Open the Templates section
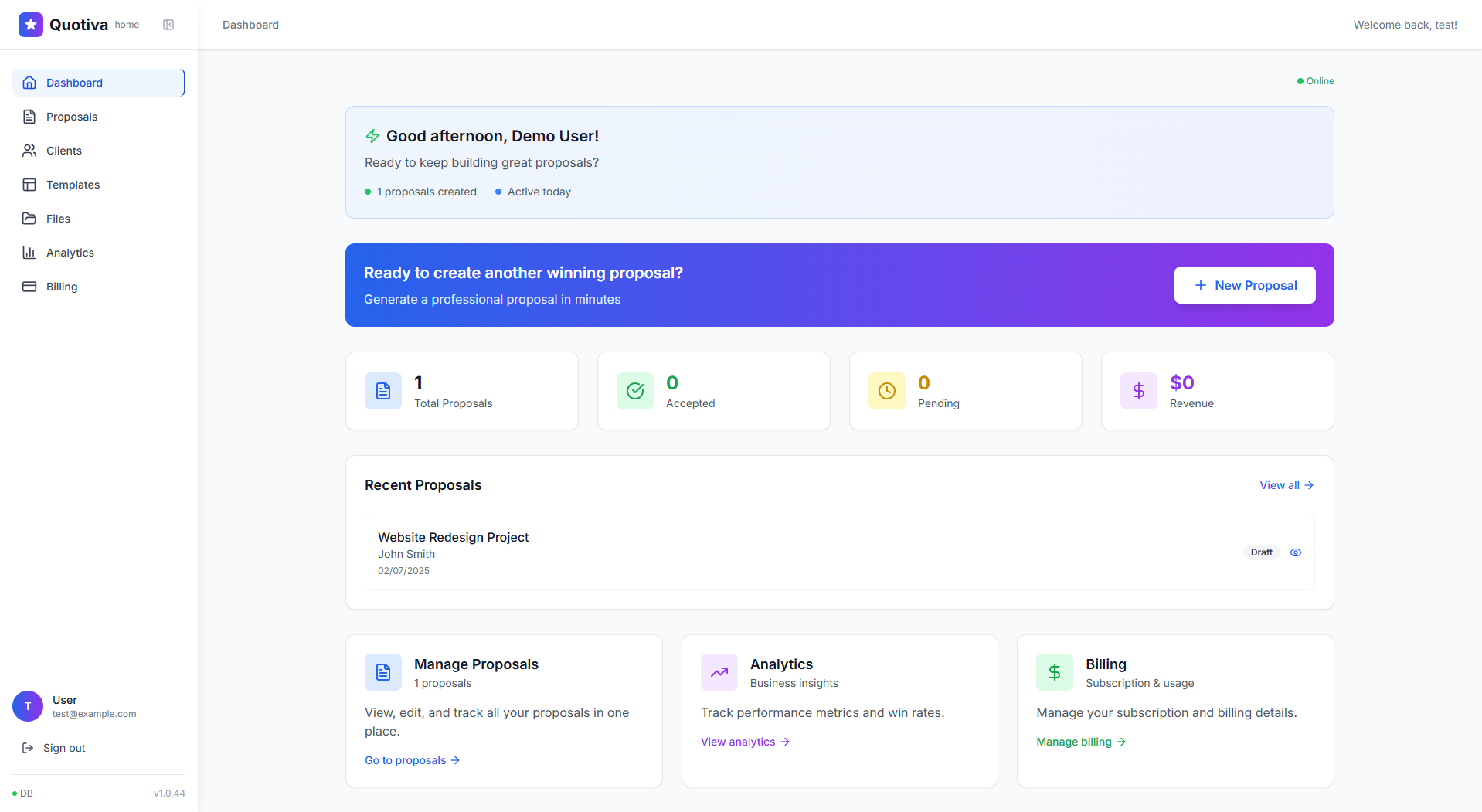 pyautogui.click(x=73, y=184)
